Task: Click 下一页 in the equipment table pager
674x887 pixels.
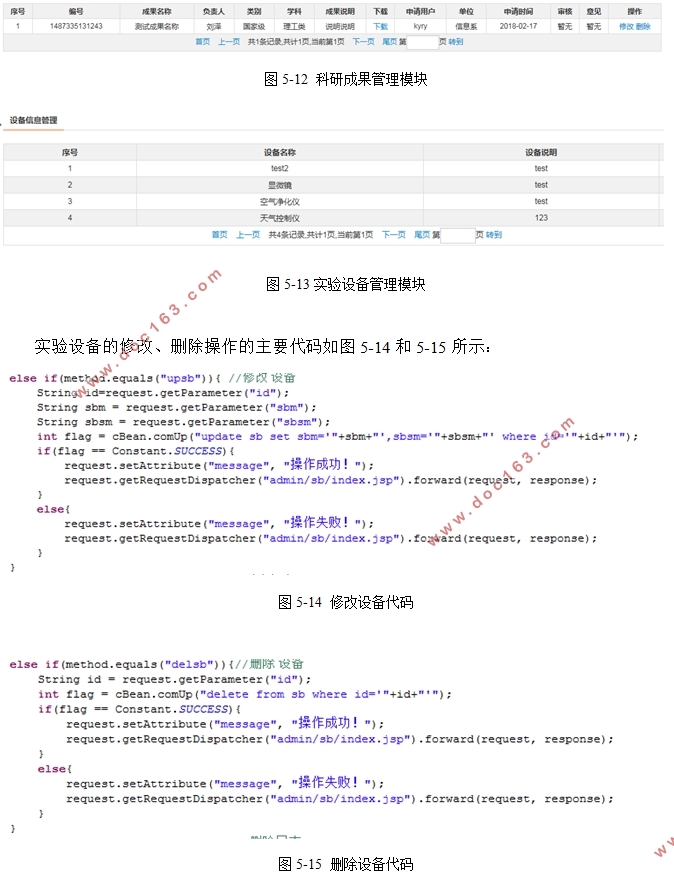Action: click(x=394, y=235)
